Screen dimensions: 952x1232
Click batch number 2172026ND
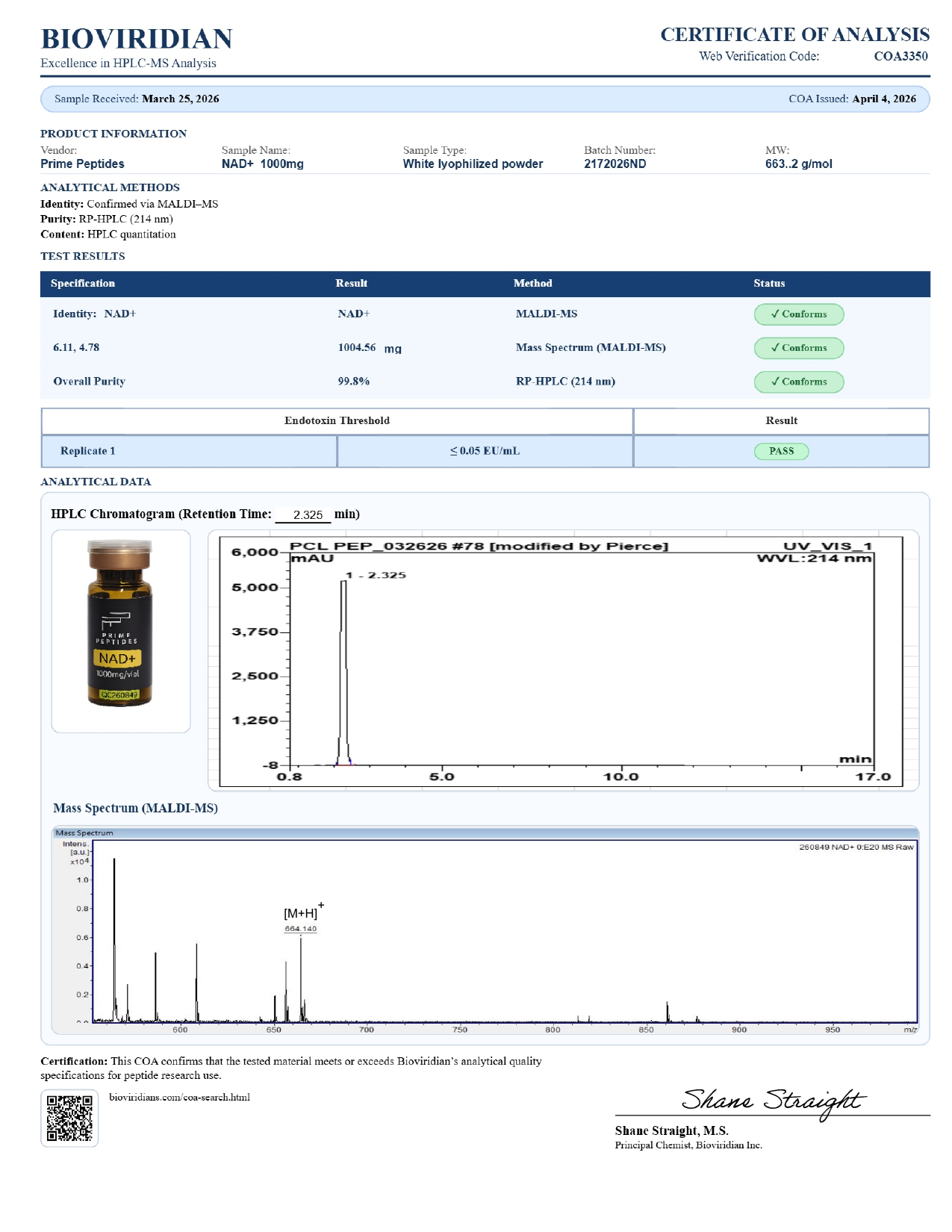click(615, 164)
